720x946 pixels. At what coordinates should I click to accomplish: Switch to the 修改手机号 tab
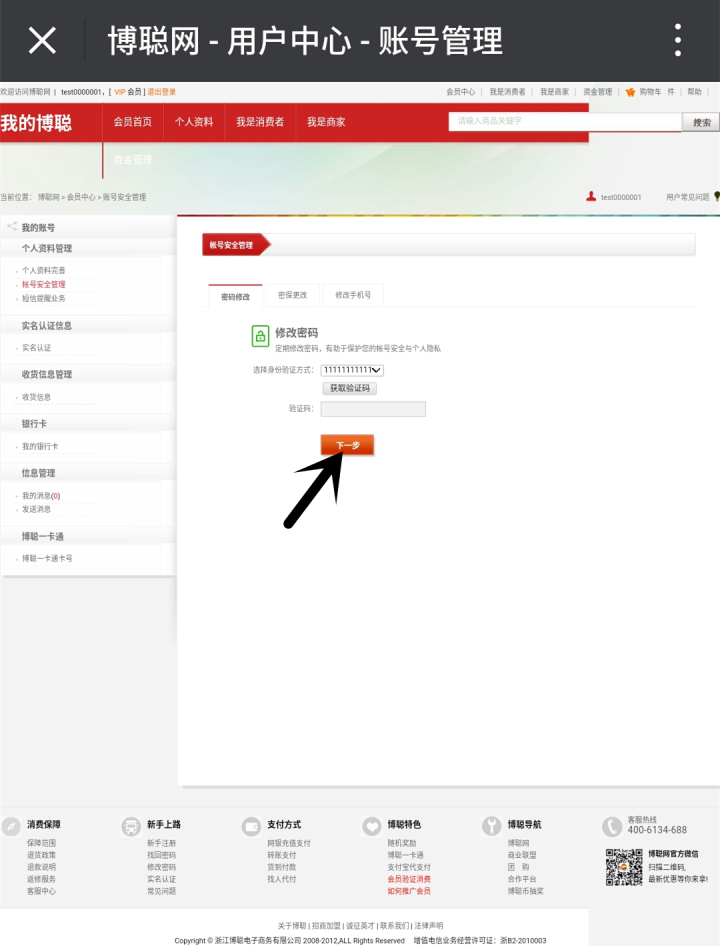353,295
